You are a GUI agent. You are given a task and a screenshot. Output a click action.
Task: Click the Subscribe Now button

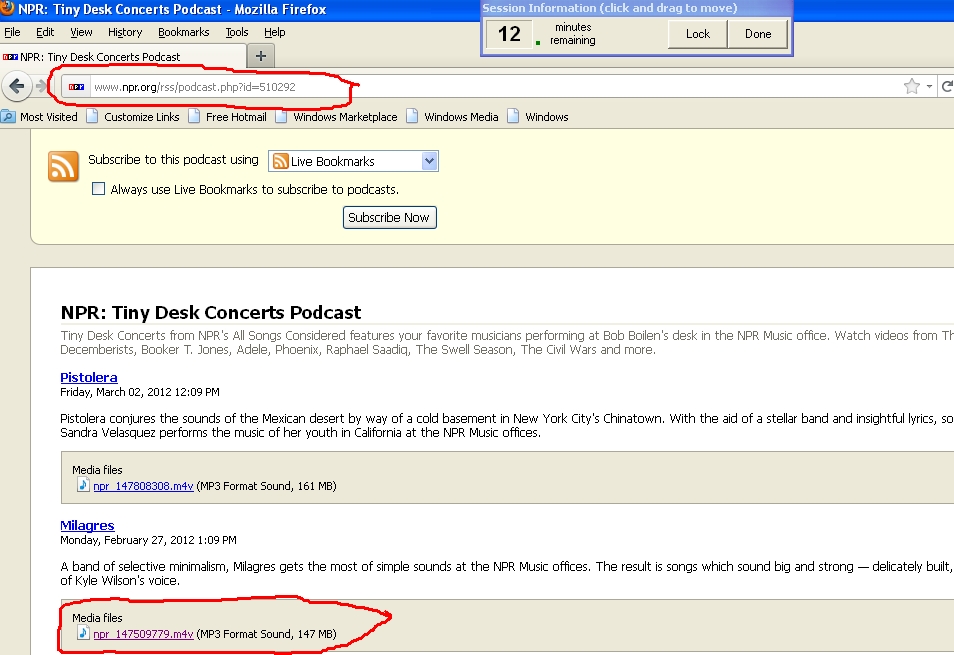[389, 218]
